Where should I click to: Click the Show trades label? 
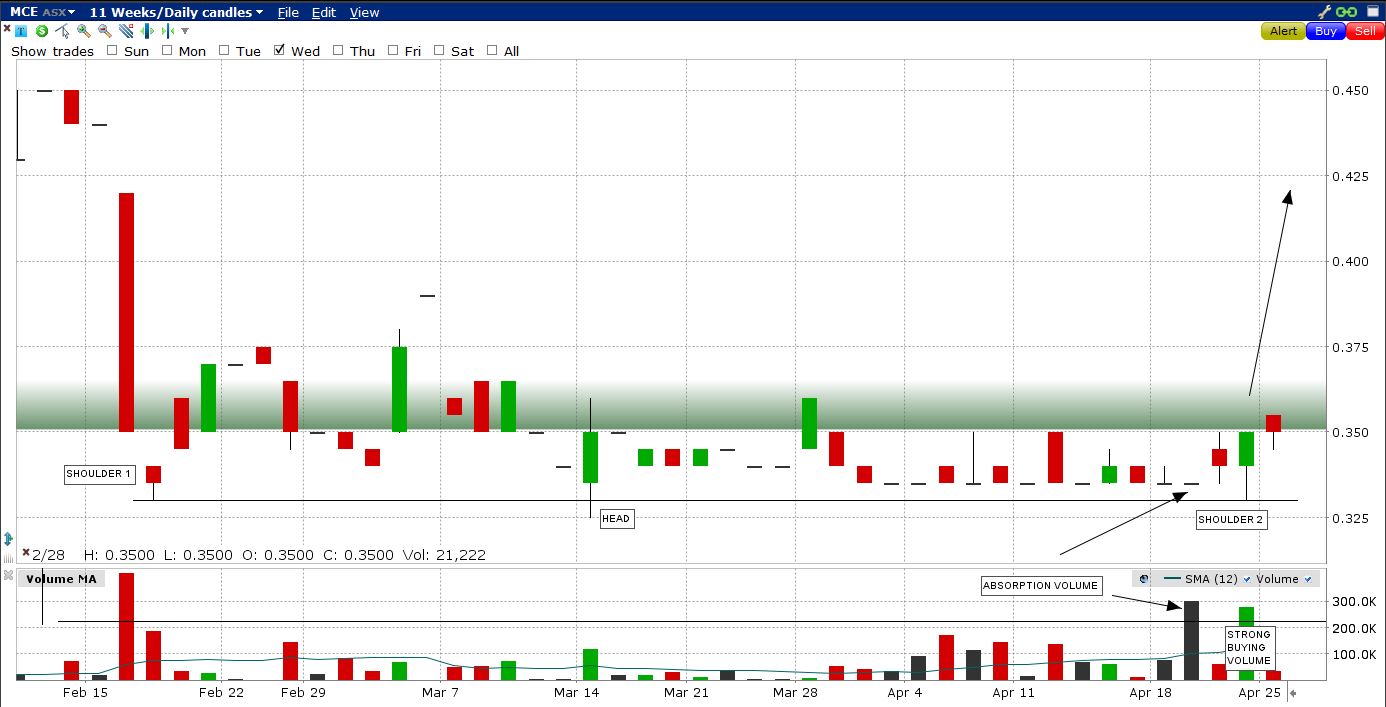(x=52, y=51)
